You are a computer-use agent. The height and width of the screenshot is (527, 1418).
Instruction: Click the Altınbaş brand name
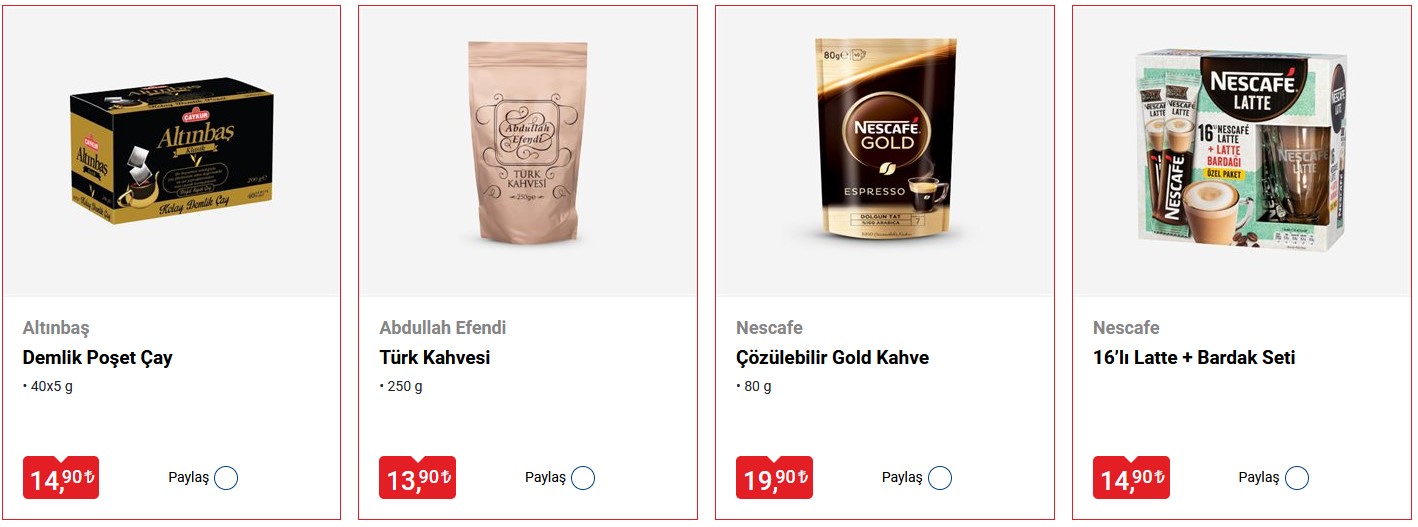click(56, 328)
